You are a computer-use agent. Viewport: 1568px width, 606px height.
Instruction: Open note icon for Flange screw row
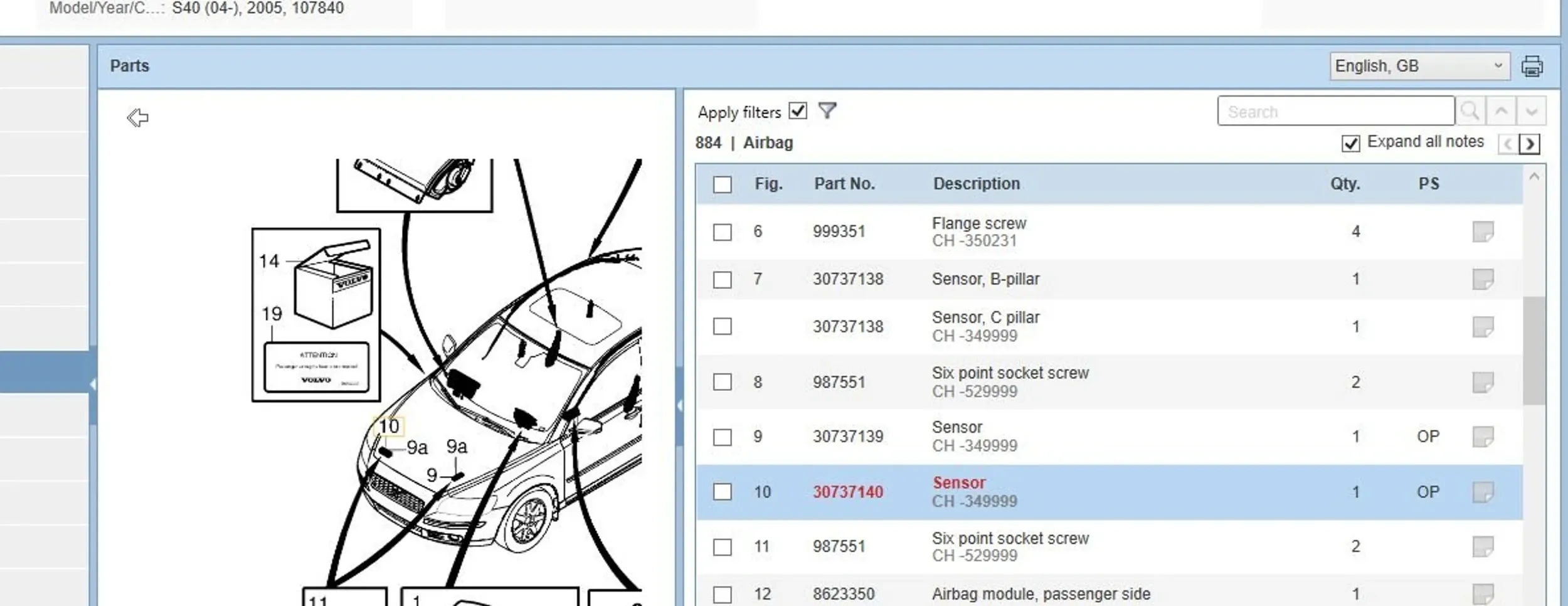(1483, 231)
